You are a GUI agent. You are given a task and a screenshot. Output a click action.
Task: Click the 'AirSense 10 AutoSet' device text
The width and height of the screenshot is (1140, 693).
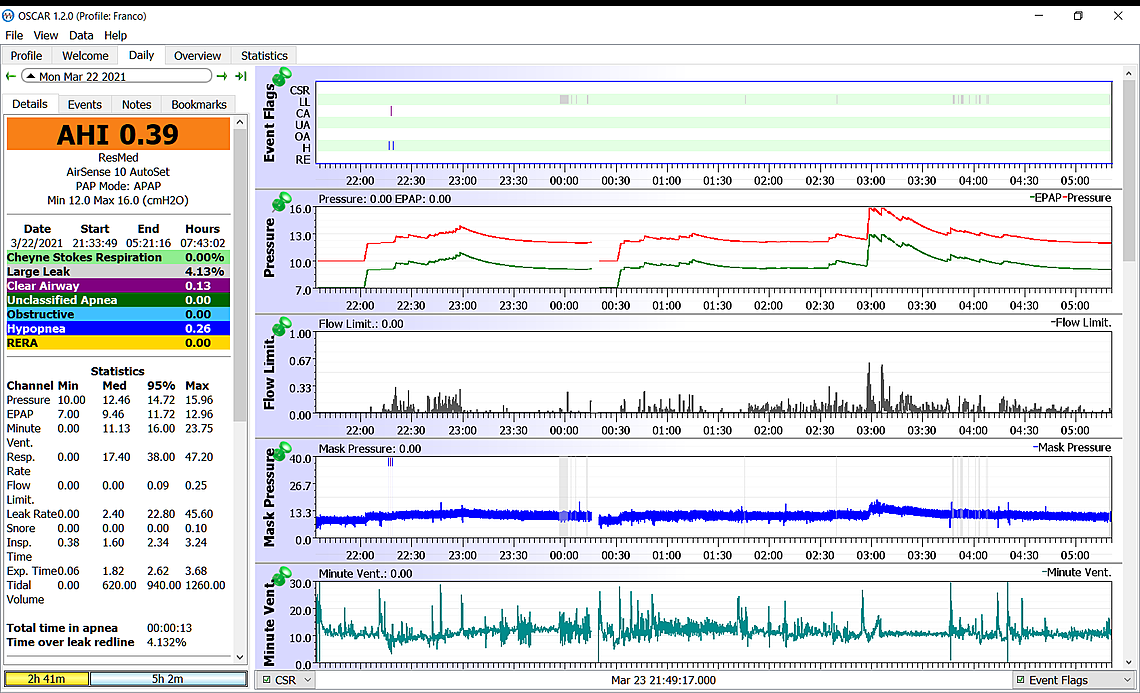coord(118,172)
